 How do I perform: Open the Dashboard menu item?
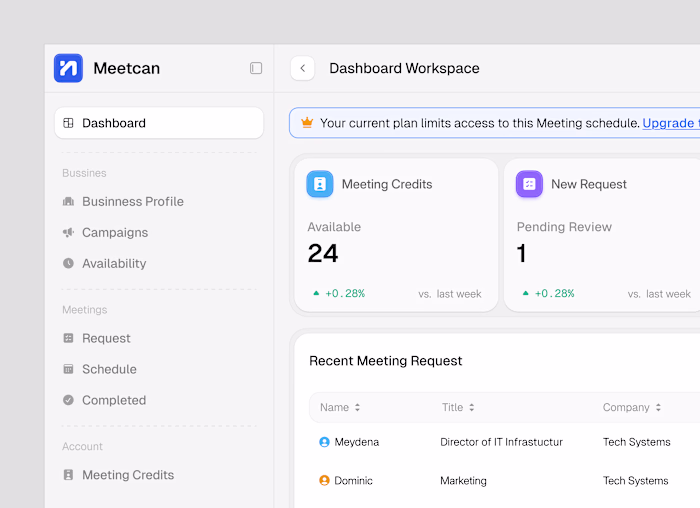coord(159,123)
